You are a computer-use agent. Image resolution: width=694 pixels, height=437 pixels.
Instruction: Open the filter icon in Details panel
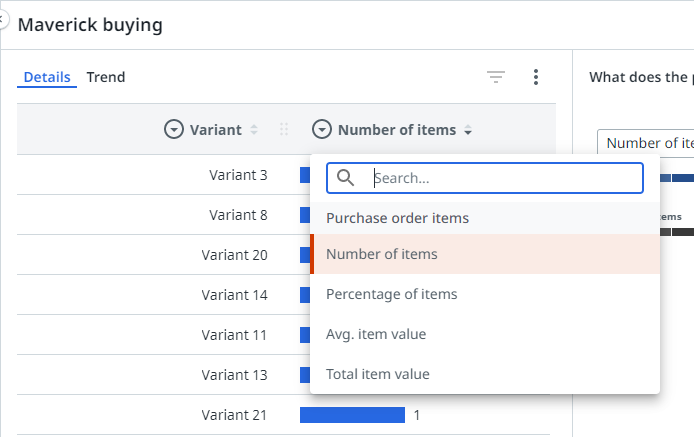(496, 77)
